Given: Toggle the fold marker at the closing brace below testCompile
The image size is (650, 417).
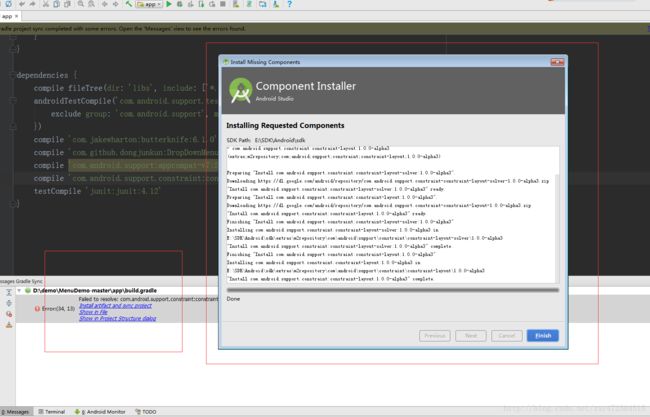Looking at the screenshot, I should tap(12, 204).
